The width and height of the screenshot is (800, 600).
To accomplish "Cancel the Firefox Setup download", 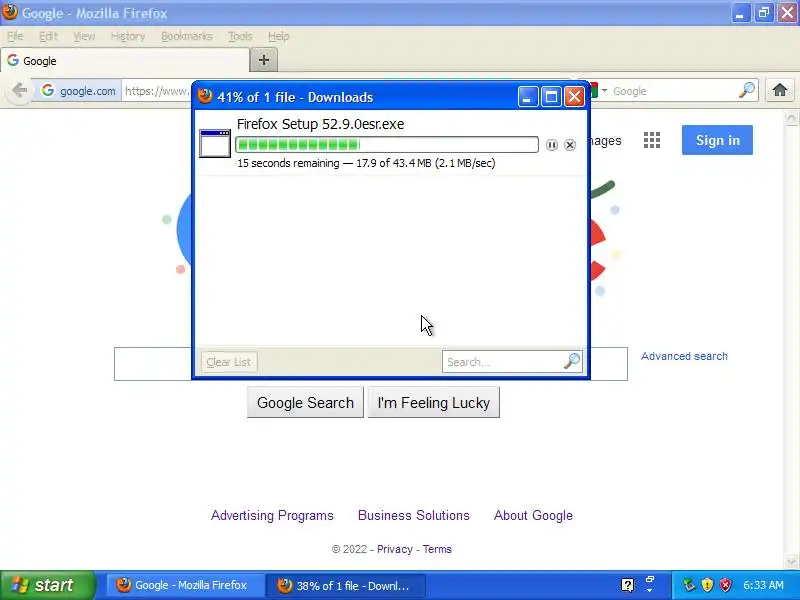I will [570, 145].
